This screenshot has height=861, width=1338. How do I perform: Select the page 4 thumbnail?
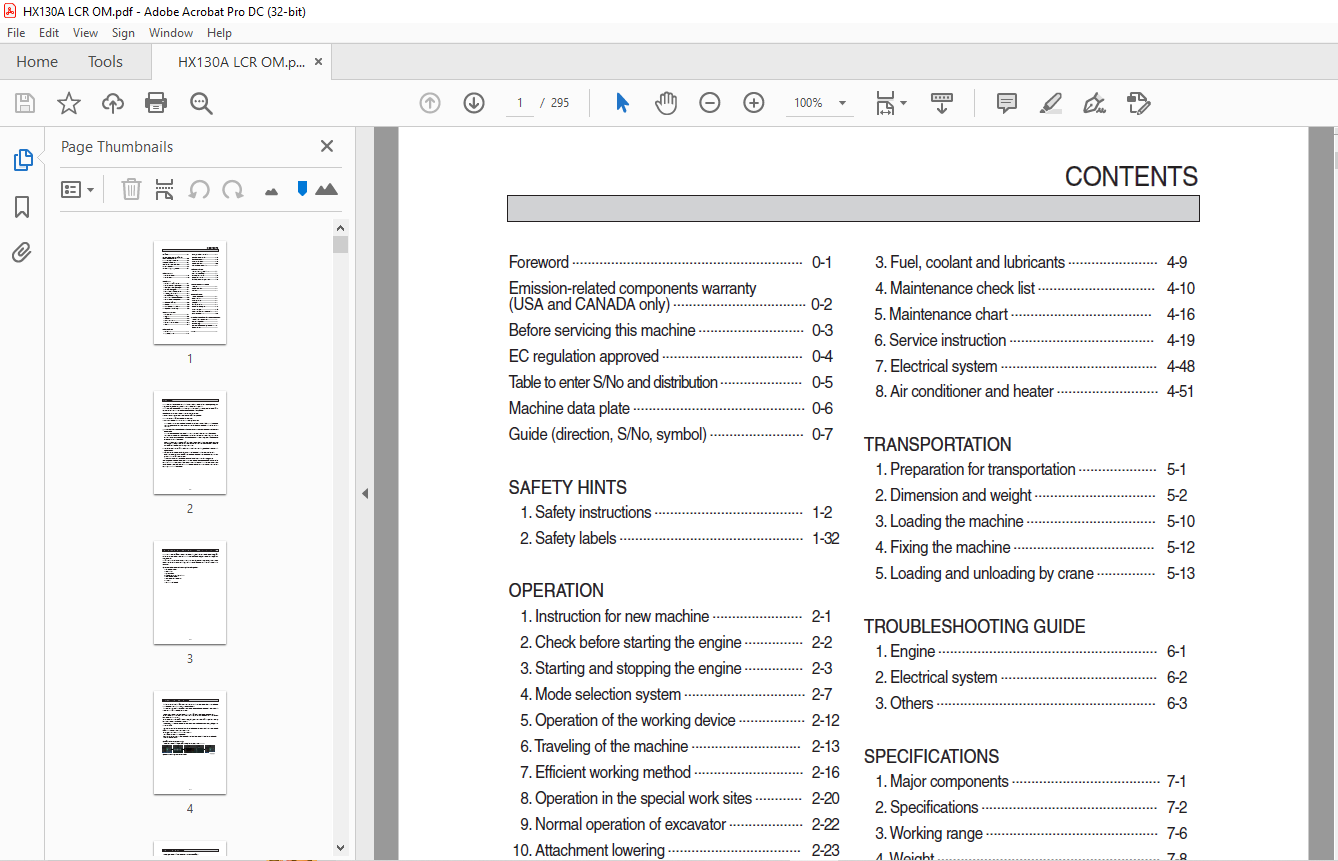tap(190, 742)
